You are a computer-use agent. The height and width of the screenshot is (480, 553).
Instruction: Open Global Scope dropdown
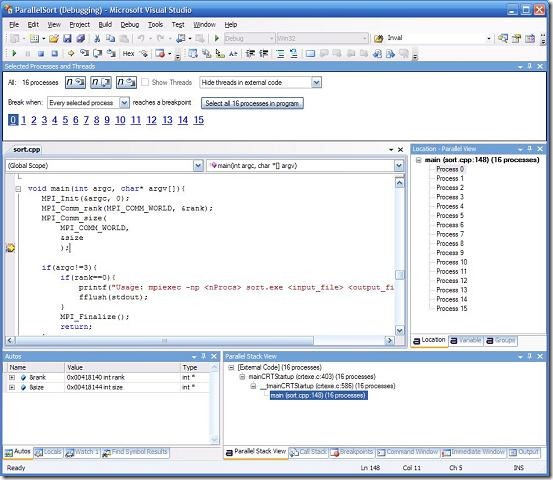[198, 165]
